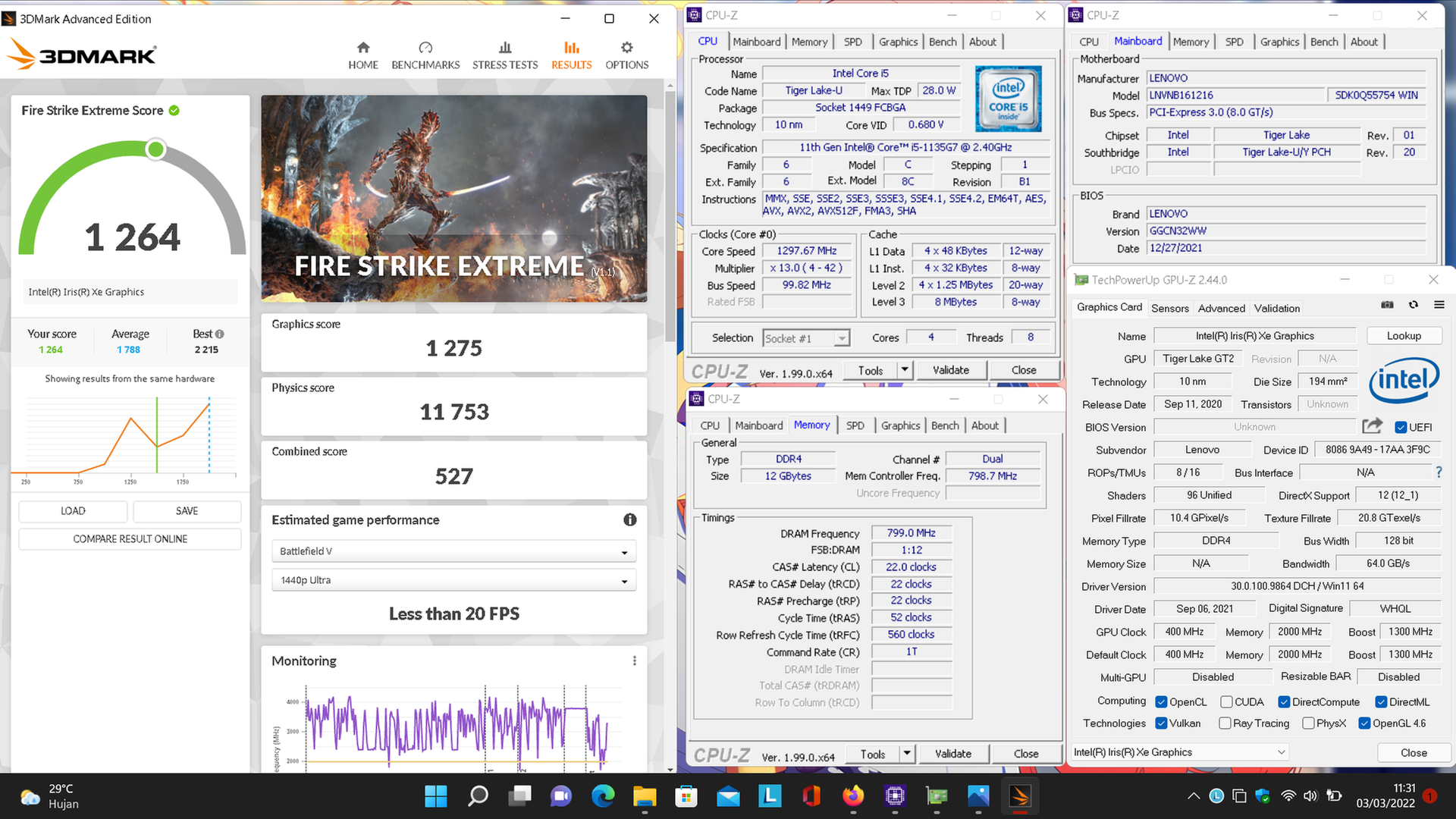Open the Monitoring panel three-dot menu

pyautogui.click(x=635, y=661)
